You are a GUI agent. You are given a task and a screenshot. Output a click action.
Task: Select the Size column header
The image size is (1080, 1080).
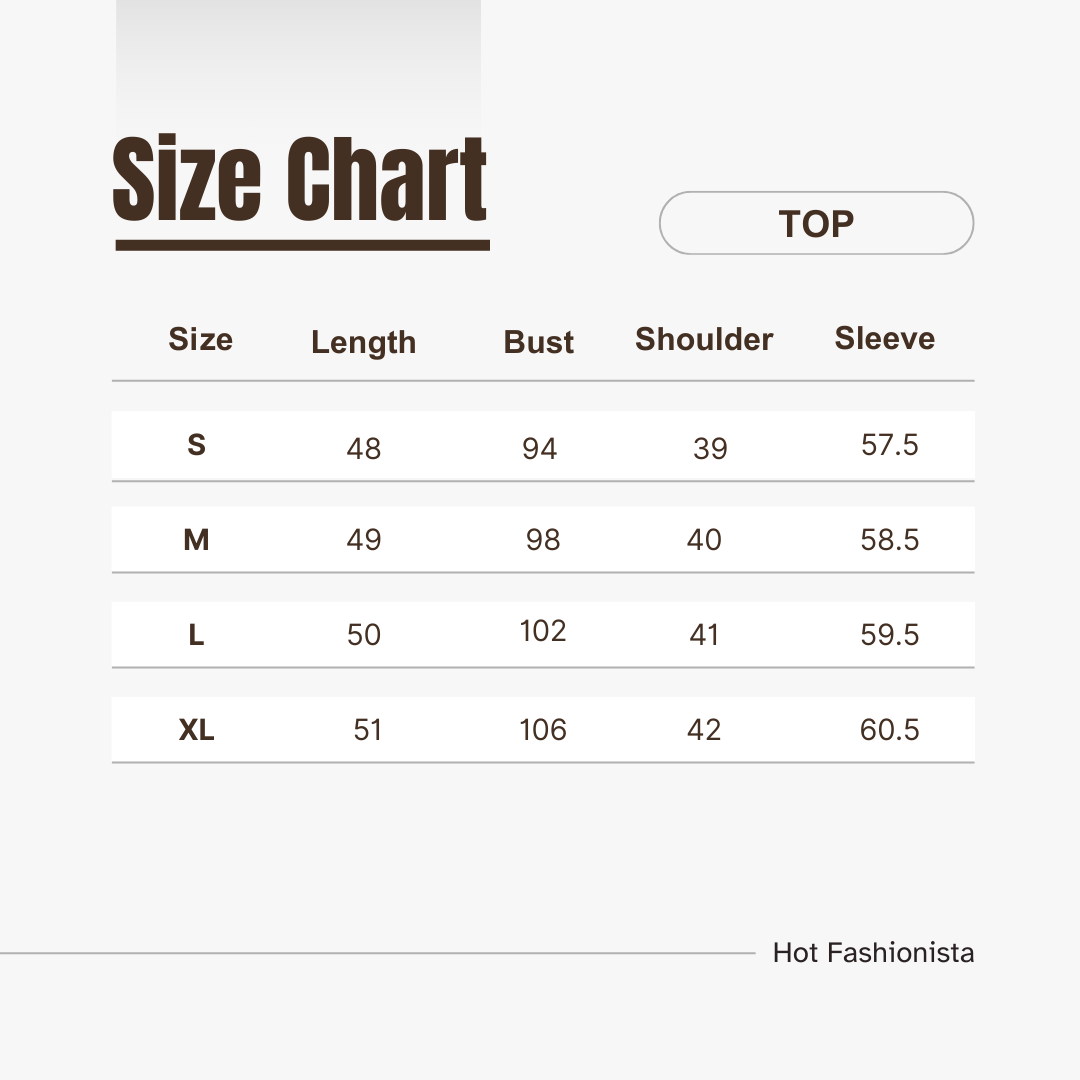200,340
